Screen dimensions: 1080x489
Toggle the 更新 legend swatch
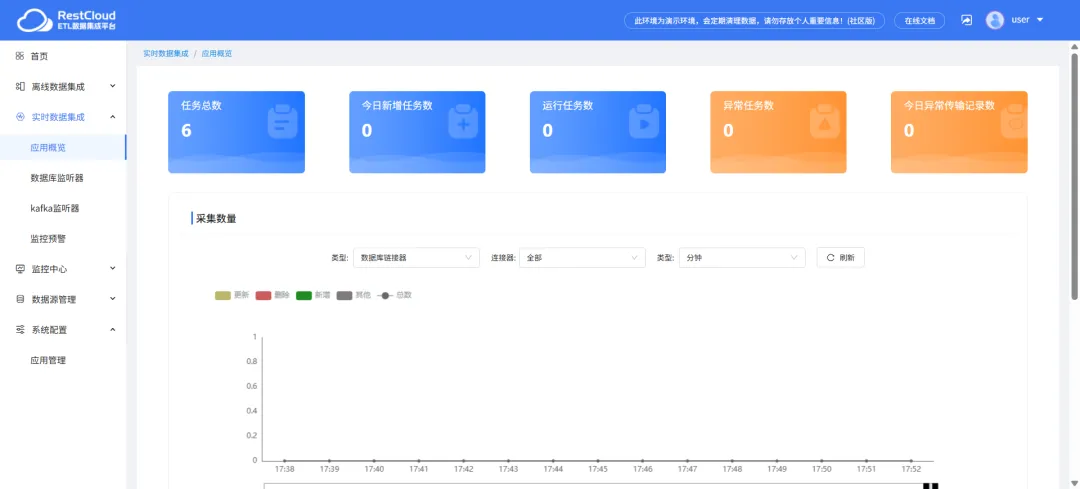click(x=222, y=295)
